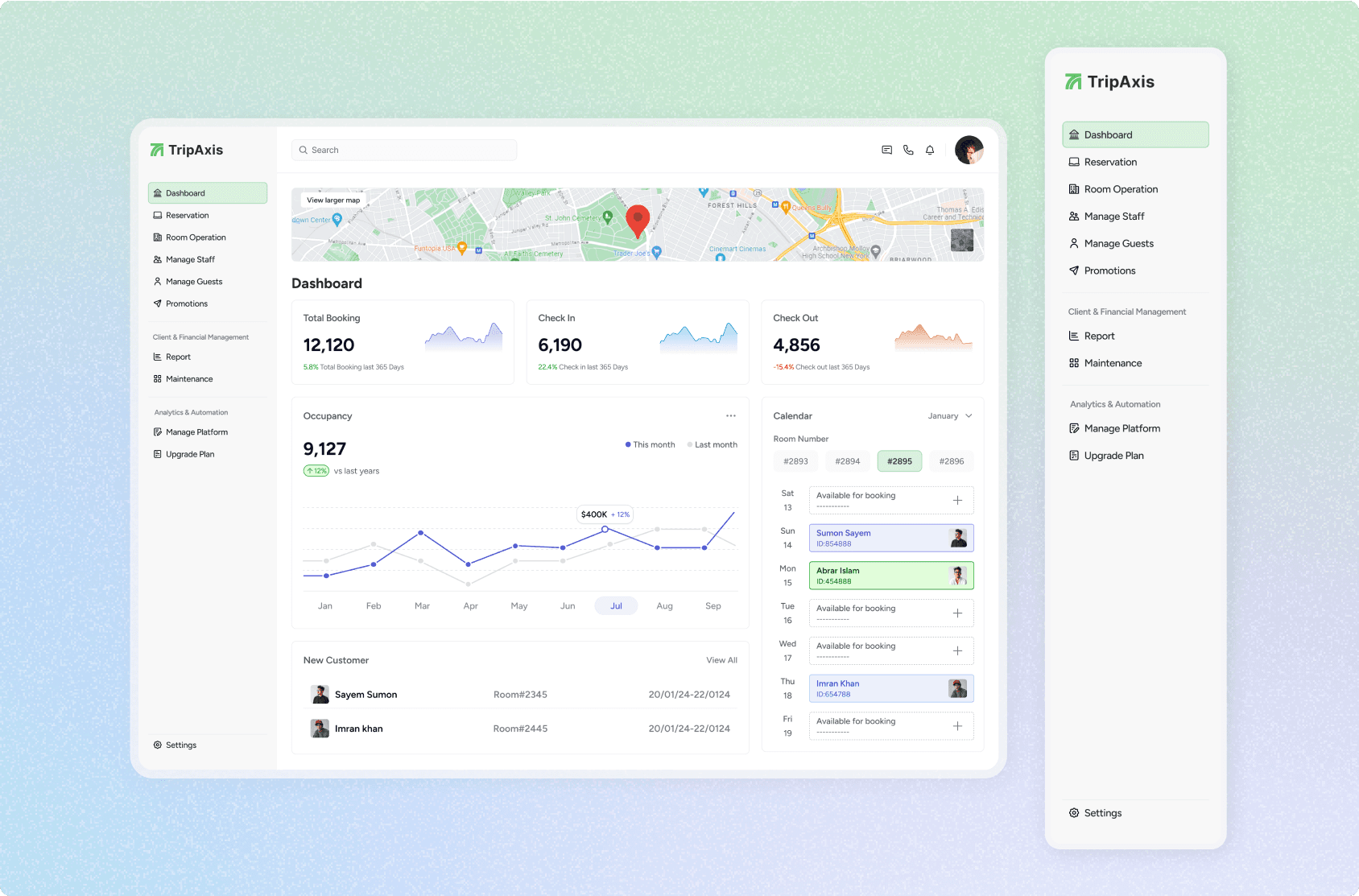Open the user profile avatar
Screen dimensions: 1359x896
click(x=969, y=150)
